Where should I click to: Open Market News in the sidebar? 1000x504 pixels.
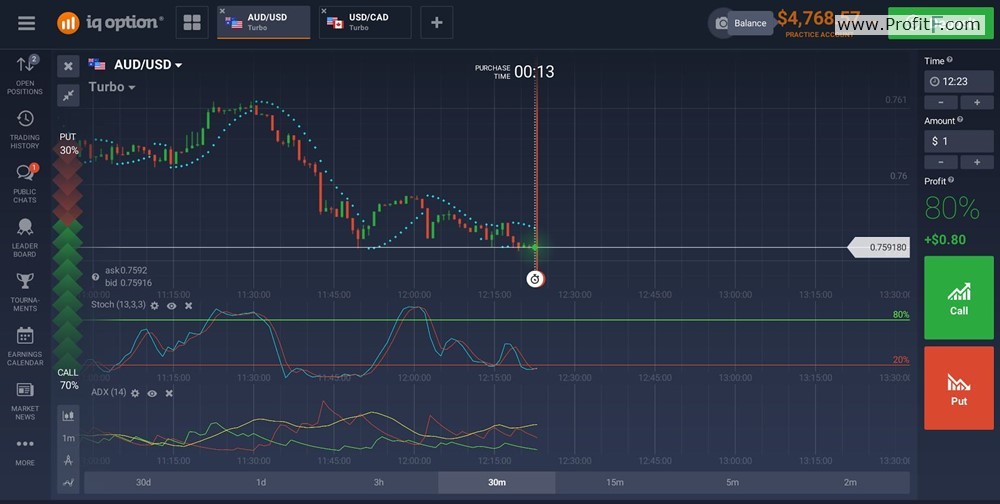[25, 401]
